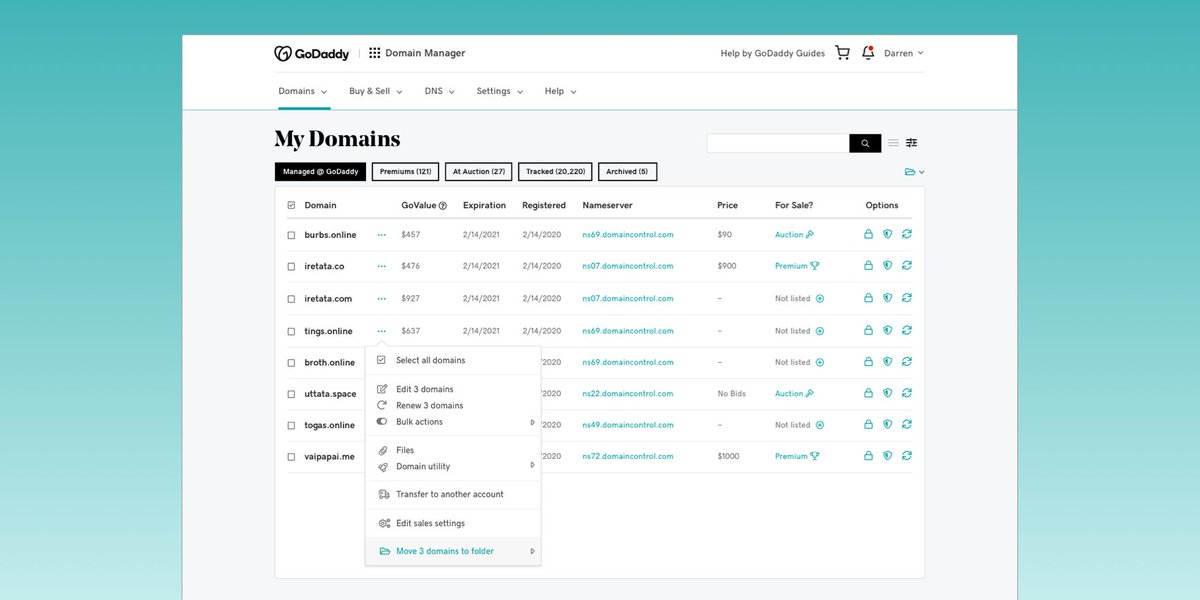Check the iretata.co checkbox
Image resolution: width=1200 pixels, height=600 pixels.
pos(291,267)
